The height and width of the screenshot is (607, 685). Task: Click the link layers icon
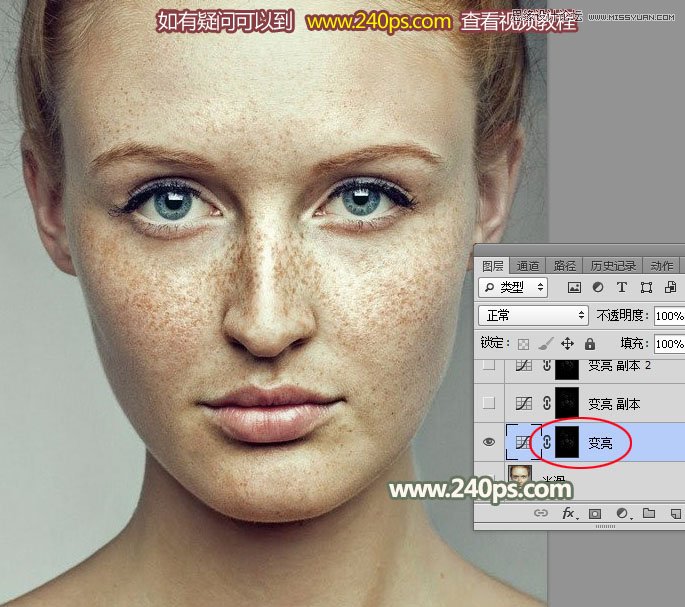pyautogui.click(x=541, y=513)
